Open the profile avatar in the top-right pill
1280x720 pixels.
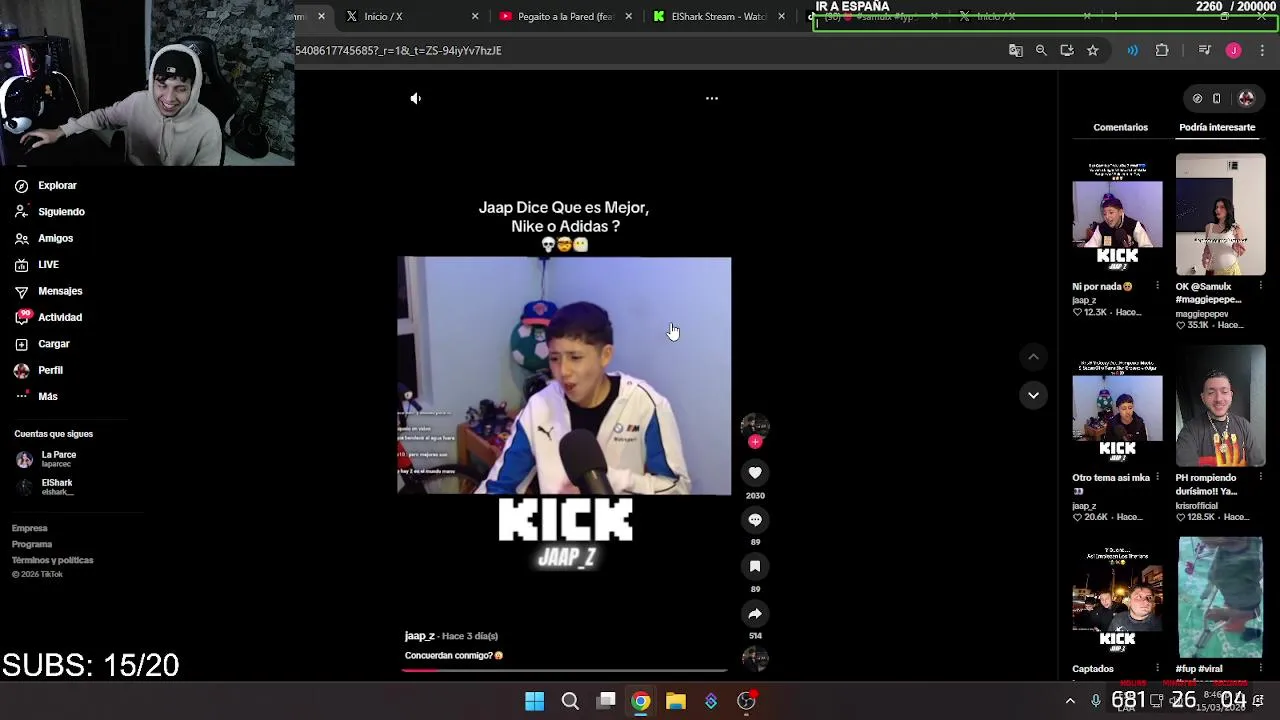1246,98
